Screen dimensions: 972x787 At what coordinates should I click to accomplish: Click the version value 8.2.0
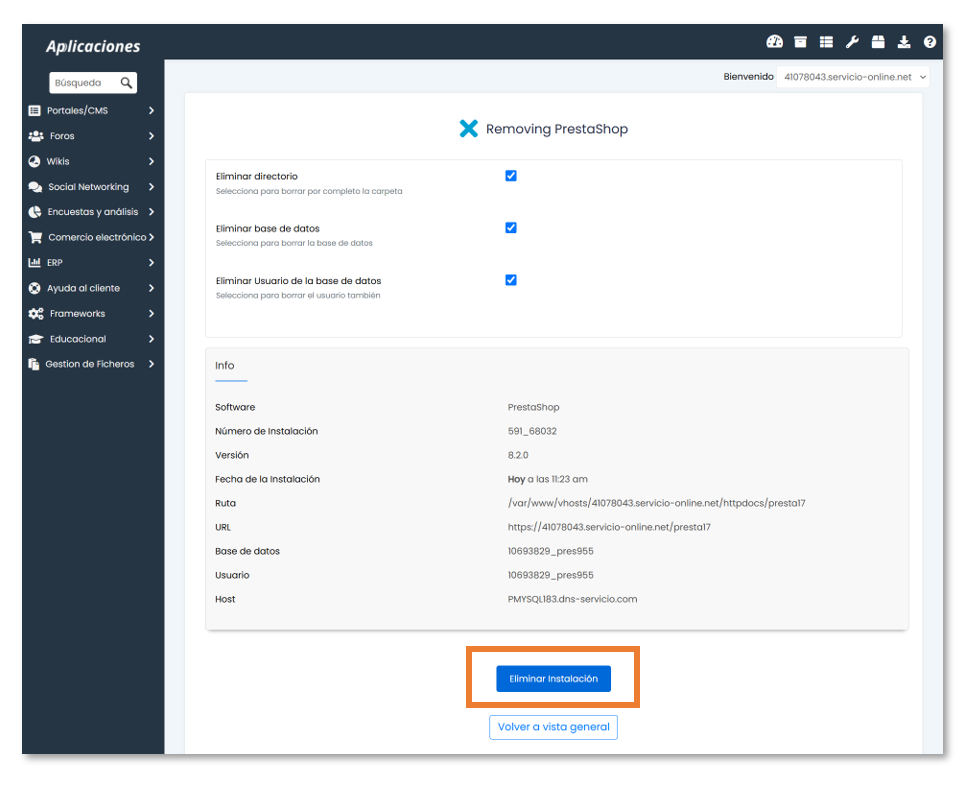(x=518, y=455)
